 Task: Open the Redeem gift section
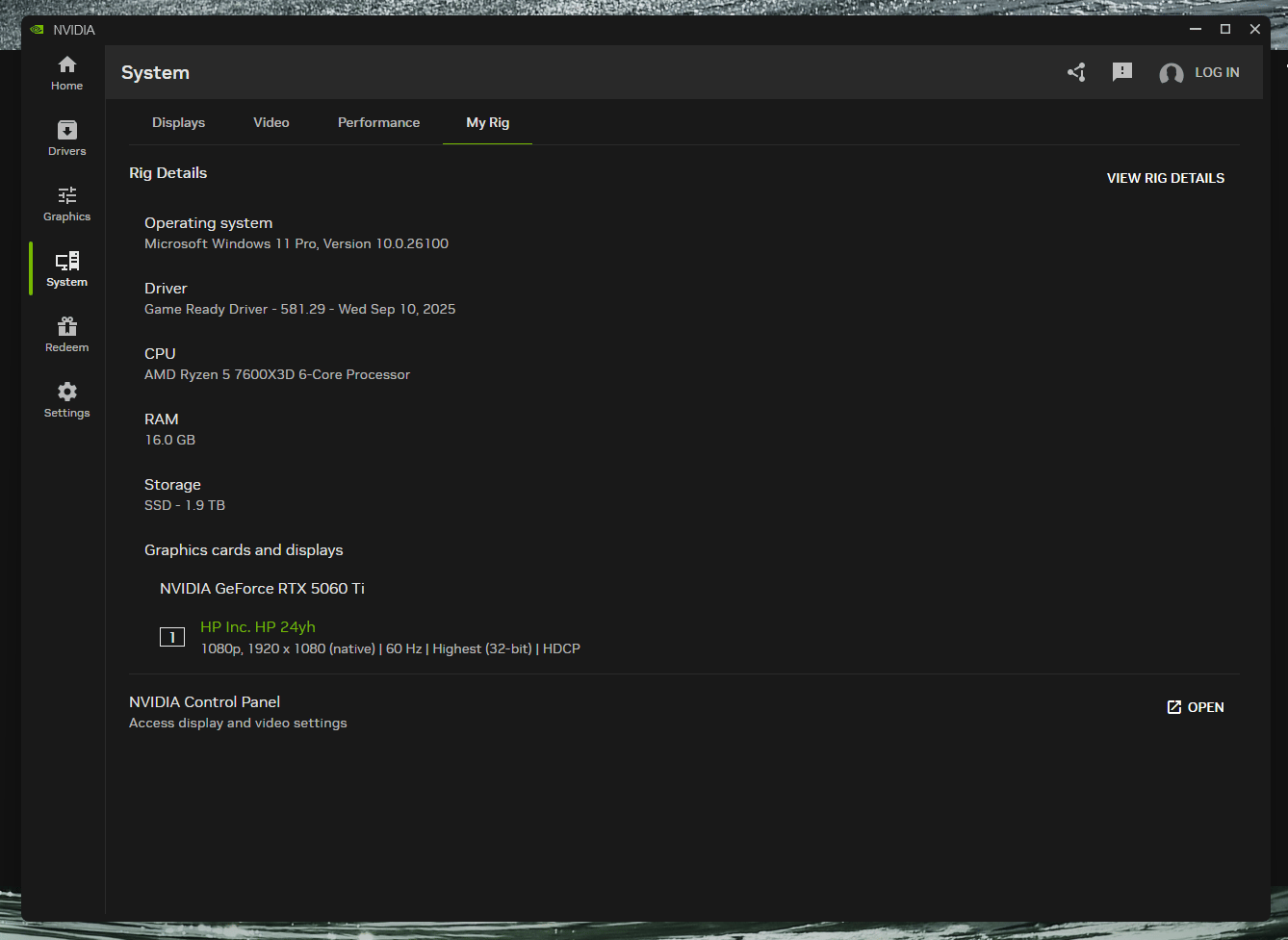click(66, 335)
